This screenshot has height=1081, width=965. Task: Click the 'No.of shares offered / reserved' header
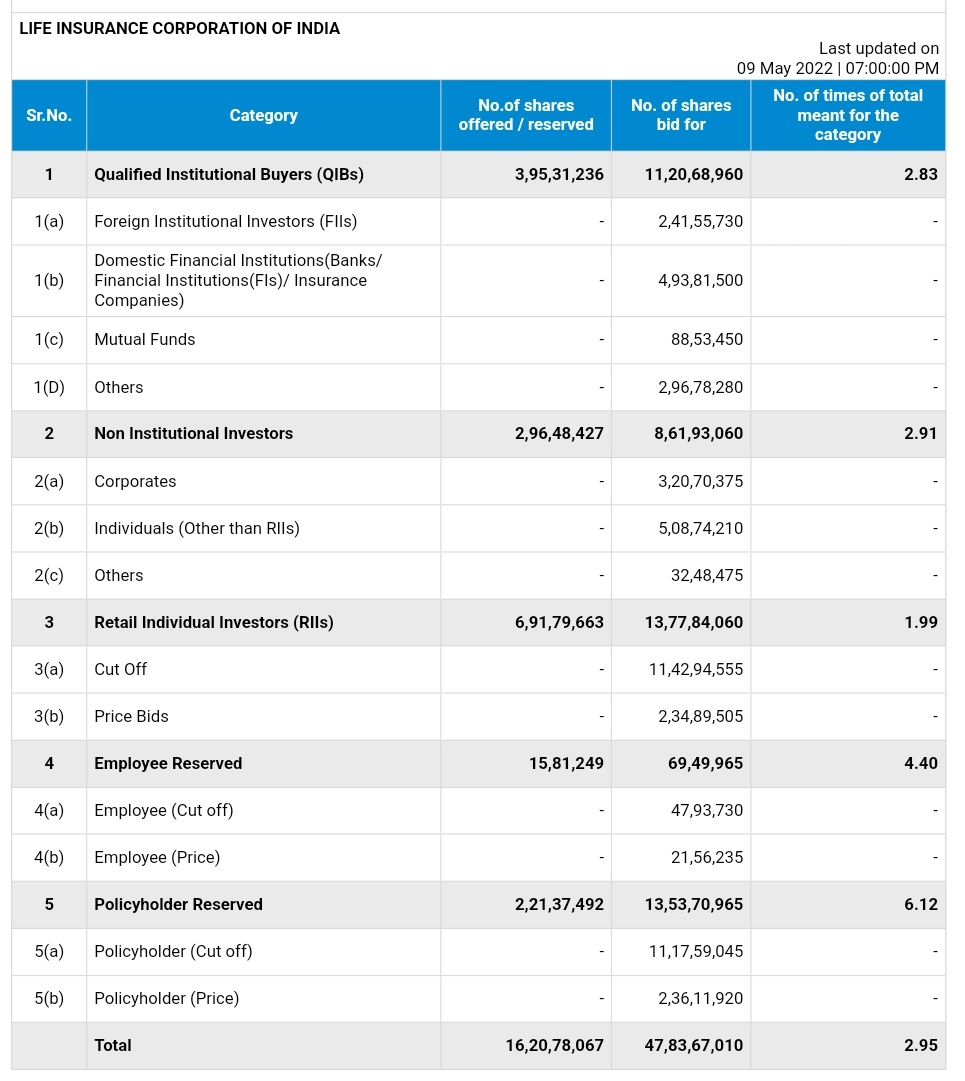526,115
